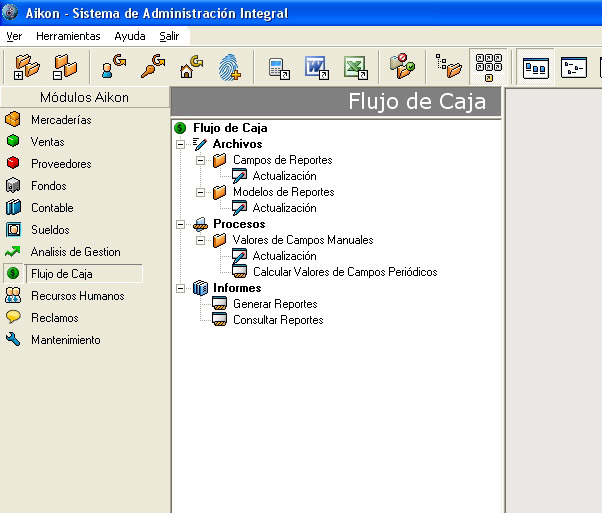Open Consultar Reportes item
This screenshot has width=602, height=517.
point(278,320)
